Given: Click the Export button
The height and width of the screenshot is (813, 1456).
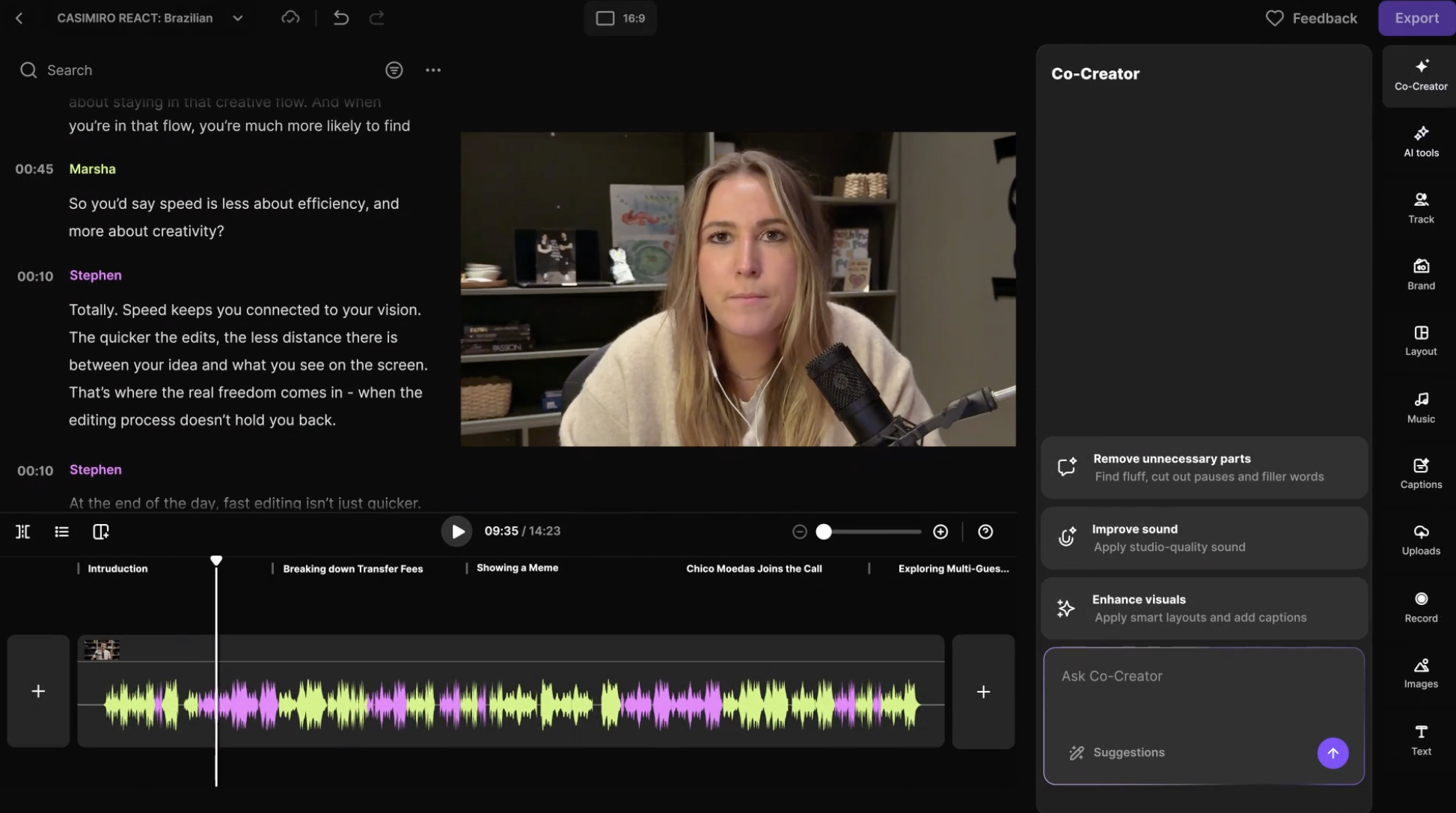Looking at the screenshot, I should click(x=1416, y=18).
